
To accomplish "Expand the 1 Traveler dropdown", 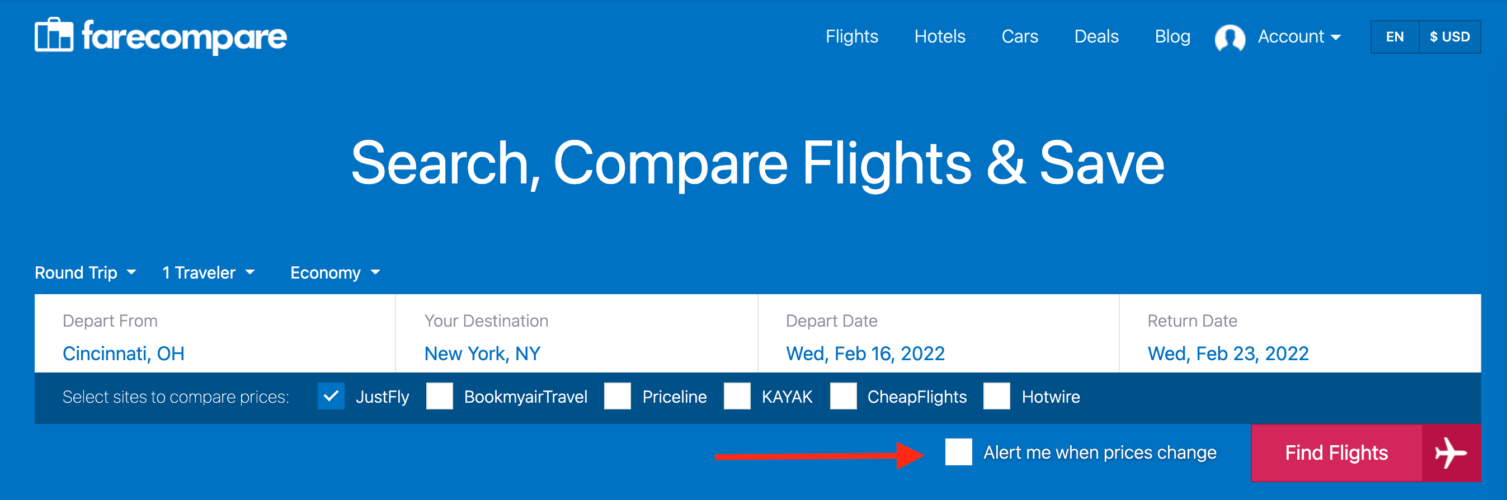I will 209,272.
